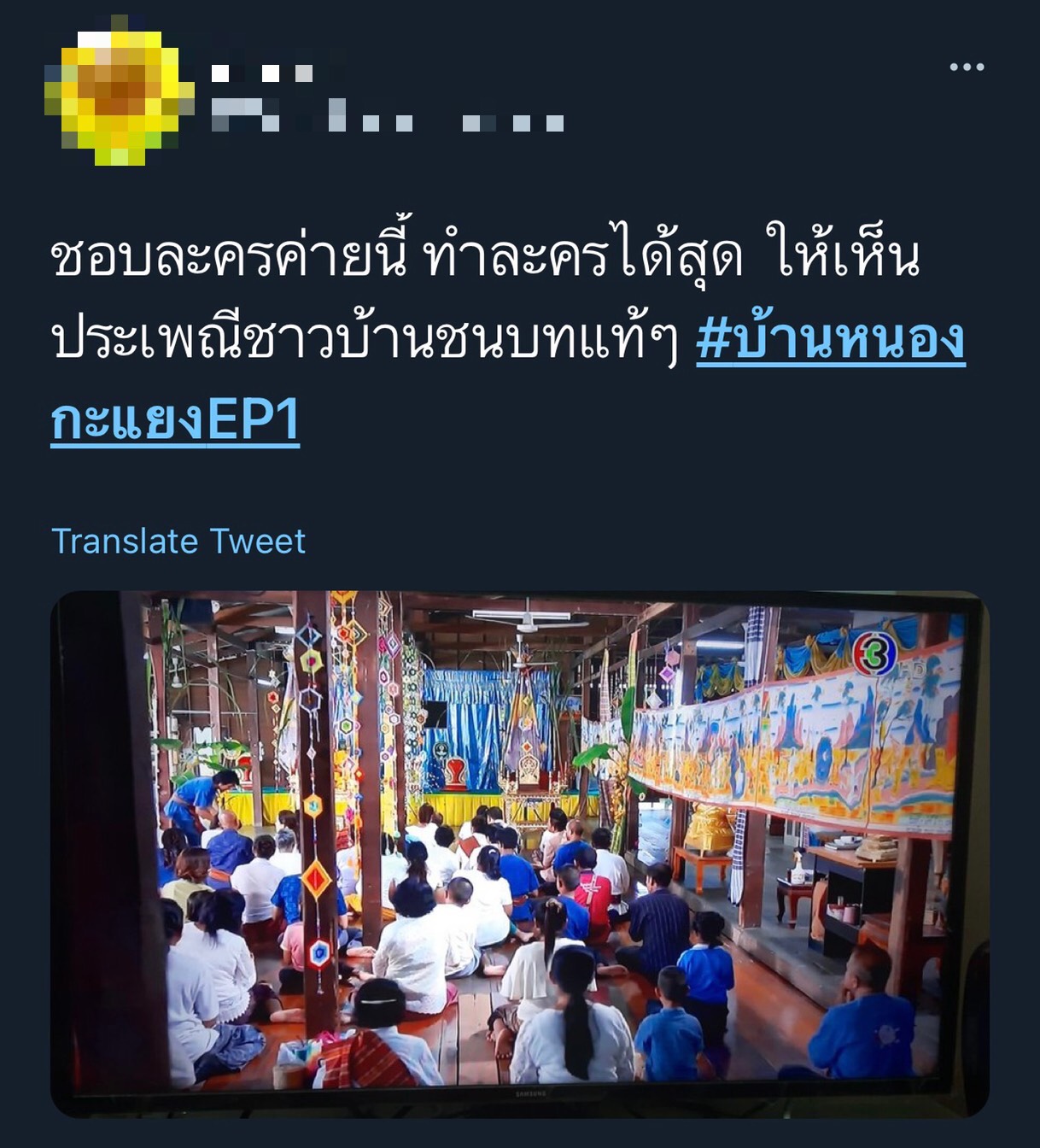Open the three-dots more options menu
Image resolution: width=1040 pixels, height=1148 pixels.
coord(967,67)
